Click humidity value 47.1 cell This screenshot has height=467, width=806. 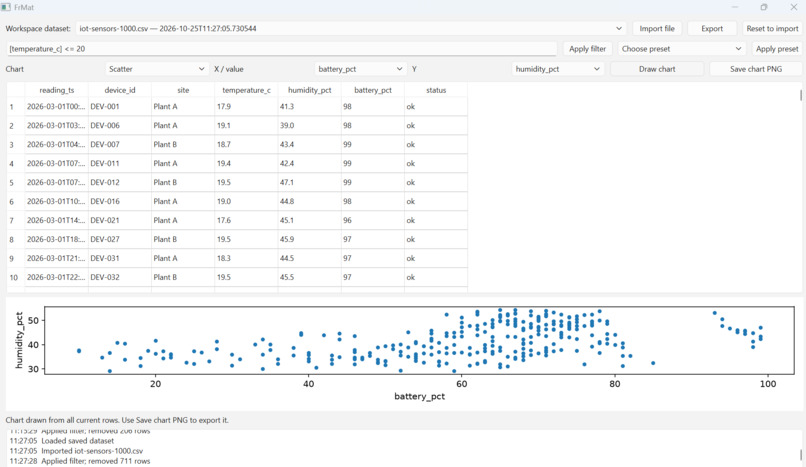pyautogui.click(x=309, y=182)
